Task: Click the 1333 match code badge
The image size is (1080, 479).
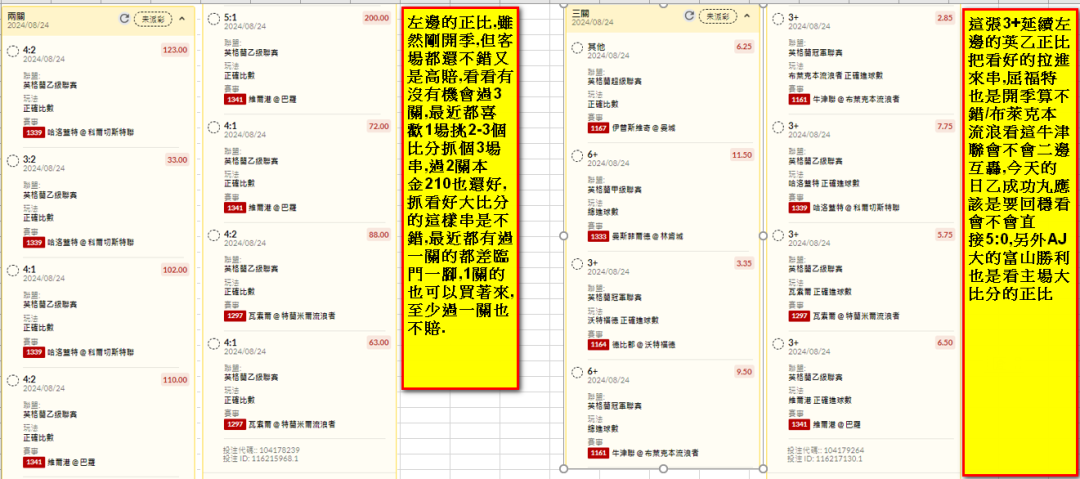Action: pos(597,236)
